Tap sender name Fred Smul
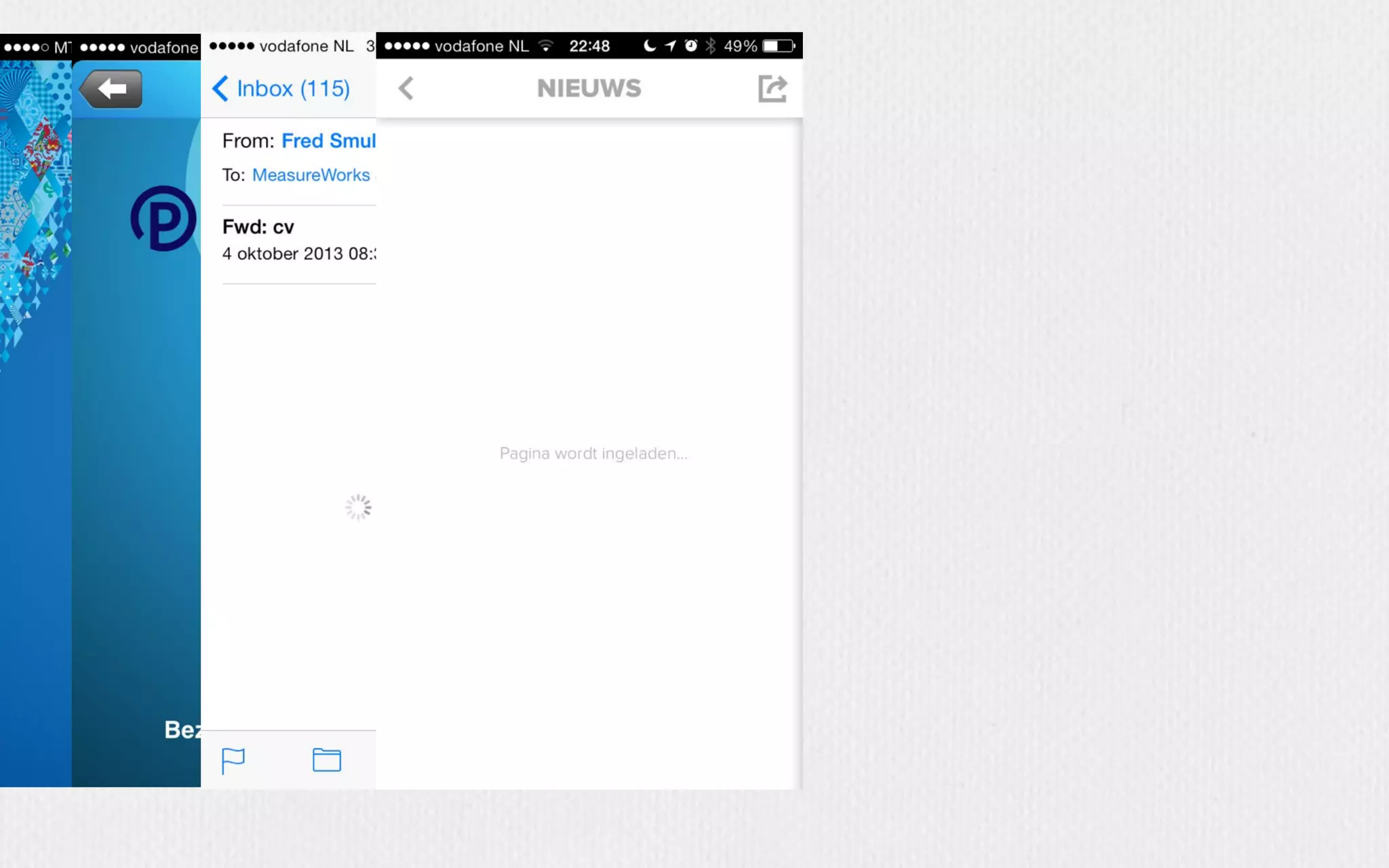Screen dimensions: 1389x868 pos(328,140)
